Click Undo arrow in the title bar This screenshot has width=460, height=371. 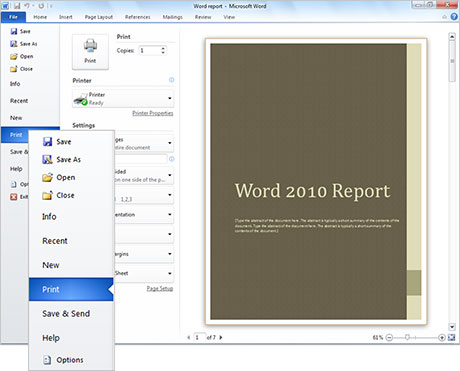27,6
